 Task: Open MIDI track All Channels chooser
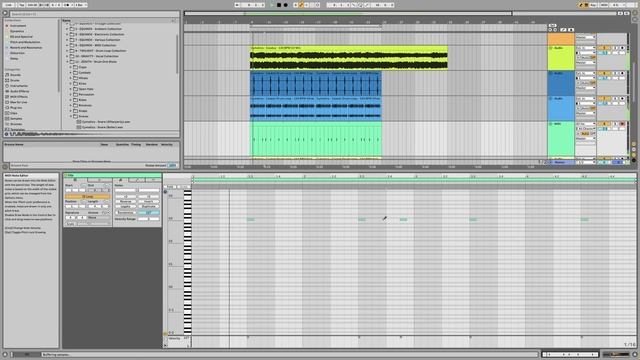(x=585, y=129)
